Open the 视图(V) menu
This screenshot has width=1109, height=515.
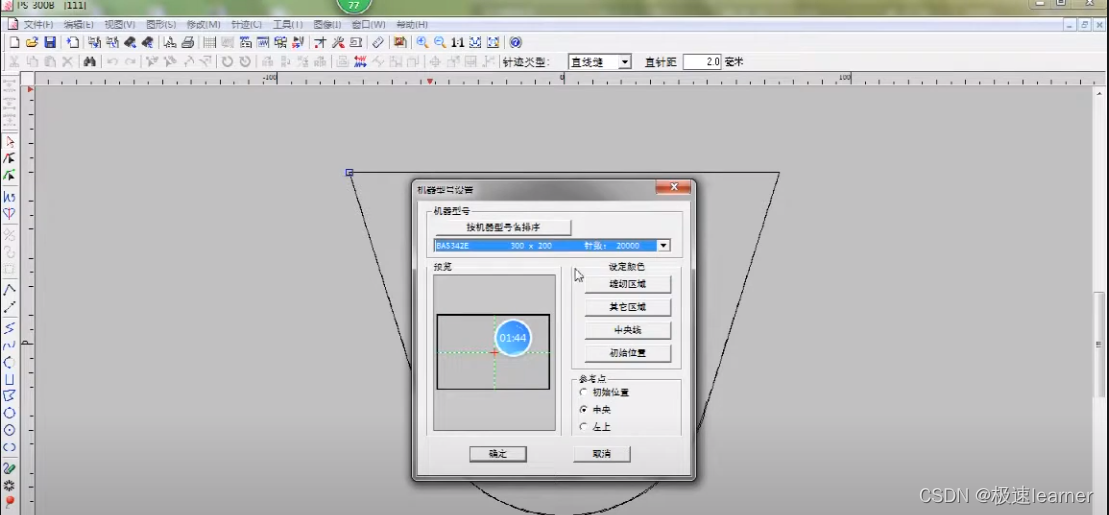click(x=120, y=25)
